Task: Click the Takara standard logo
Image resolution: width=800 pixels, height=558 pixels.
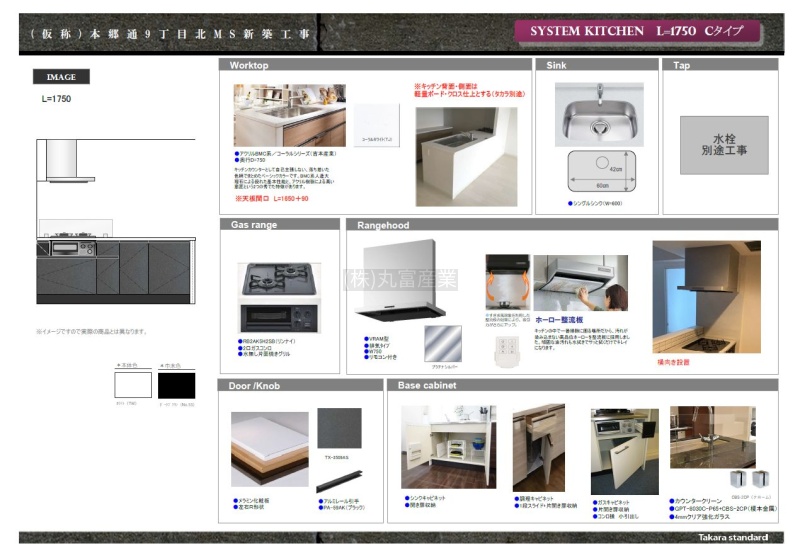Action: coord(733,537)
